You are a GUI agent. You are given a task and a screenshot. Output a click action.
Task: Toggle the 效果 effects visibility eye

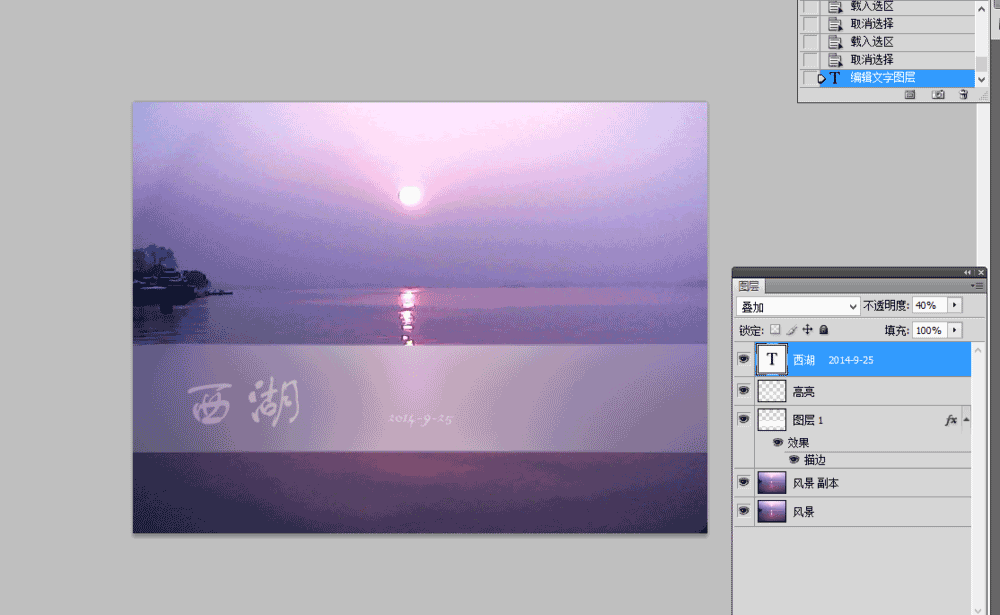coord(778,442)
